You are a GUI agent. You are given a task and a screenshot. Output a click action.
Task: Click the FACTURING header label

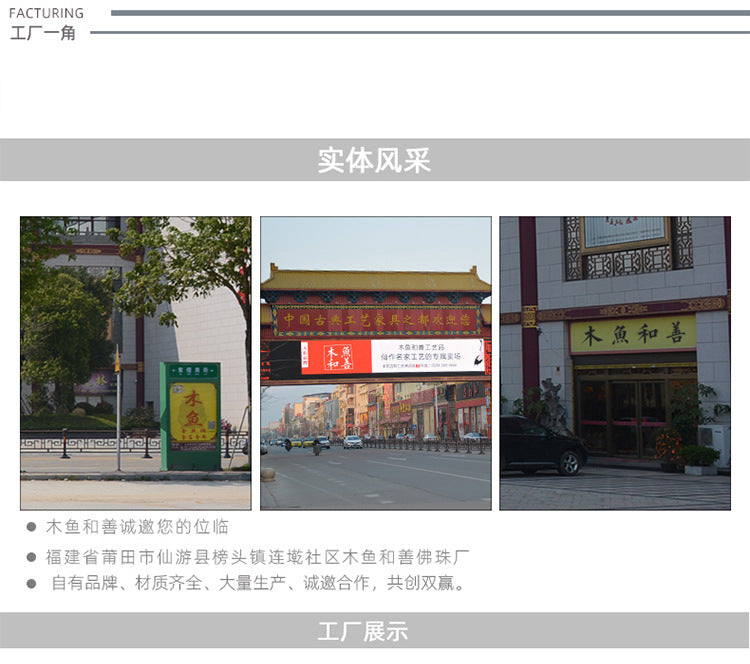point(46,13)
